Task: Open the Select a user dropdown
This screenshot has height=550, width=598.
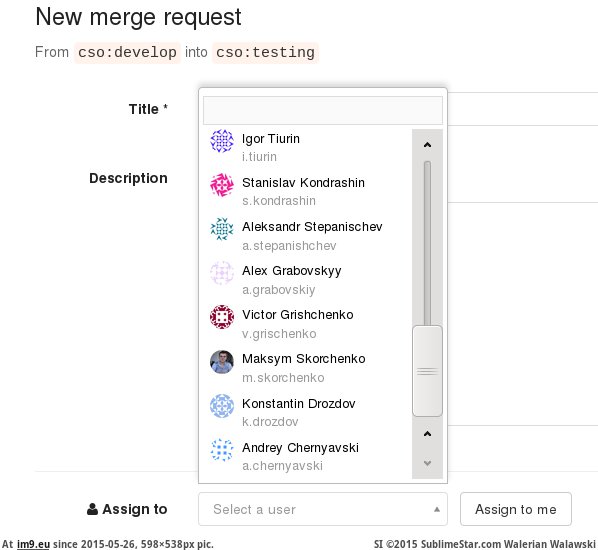Action: 323,509
